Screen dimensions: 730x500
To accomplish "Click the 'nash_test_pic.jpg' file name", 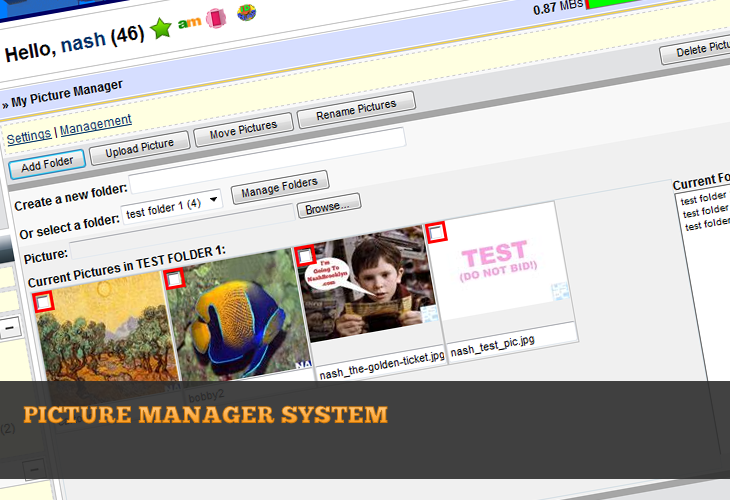I will 492,346.
